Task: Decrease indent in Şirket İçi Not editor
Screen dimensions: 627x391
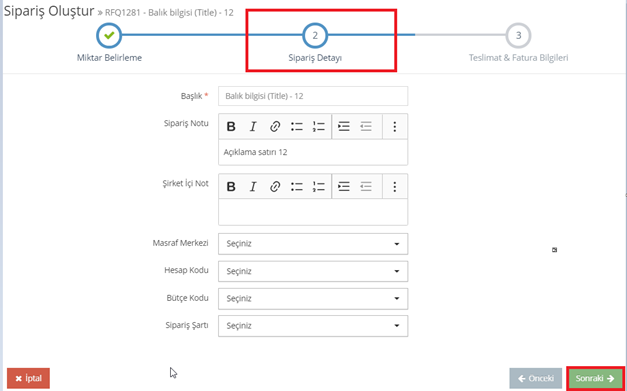Action: [x=365, y=186]
